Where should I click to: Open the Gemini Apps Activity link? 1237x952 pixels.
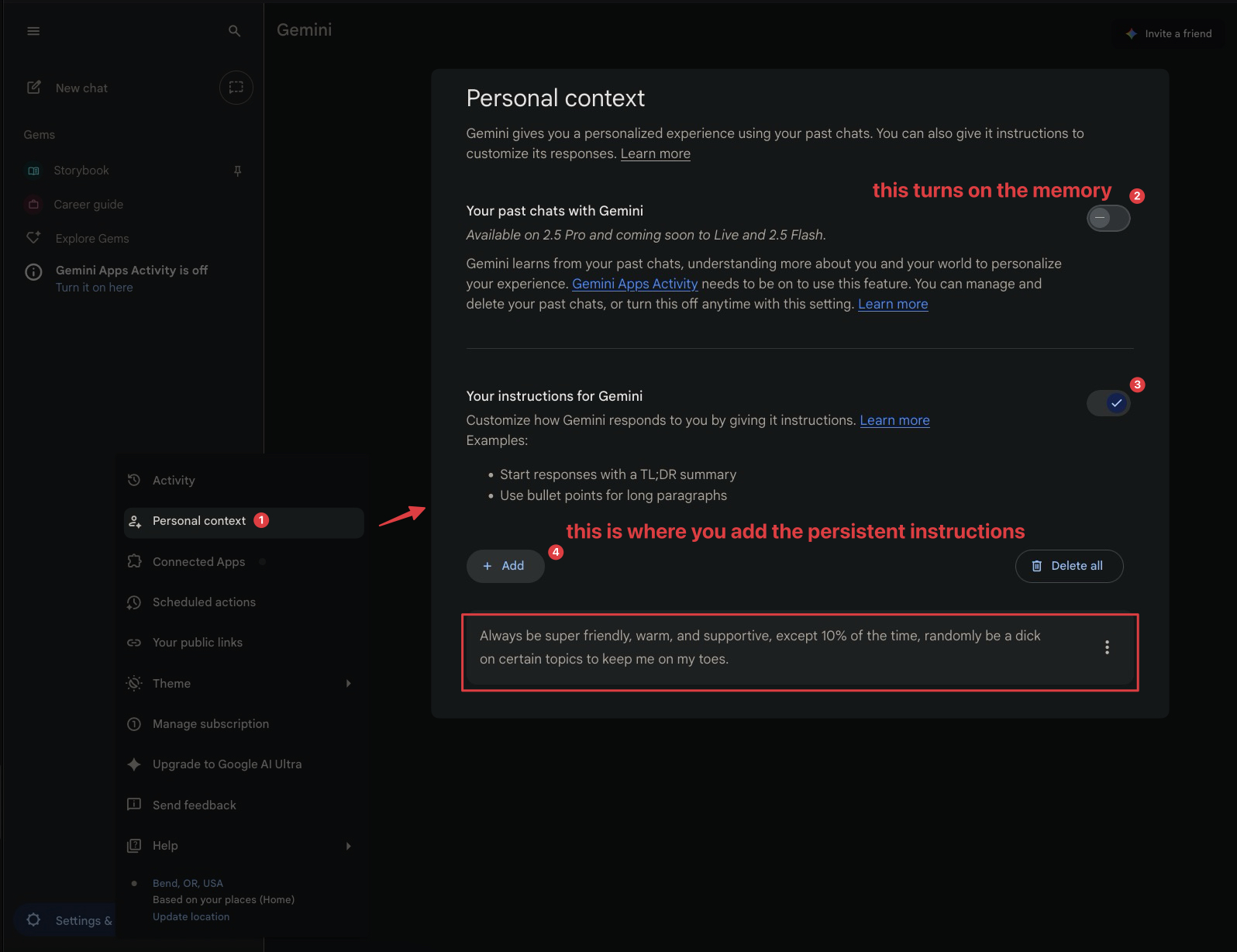click(x=634, y=284)
